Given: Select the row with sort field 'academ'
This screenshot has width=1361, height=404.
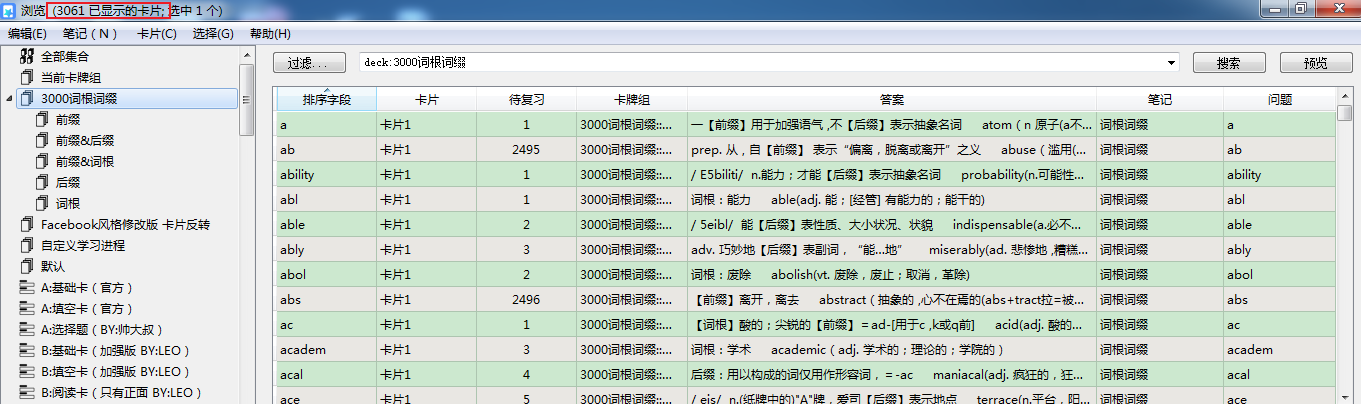Looking at the screenshot, I should click(806, 349).
